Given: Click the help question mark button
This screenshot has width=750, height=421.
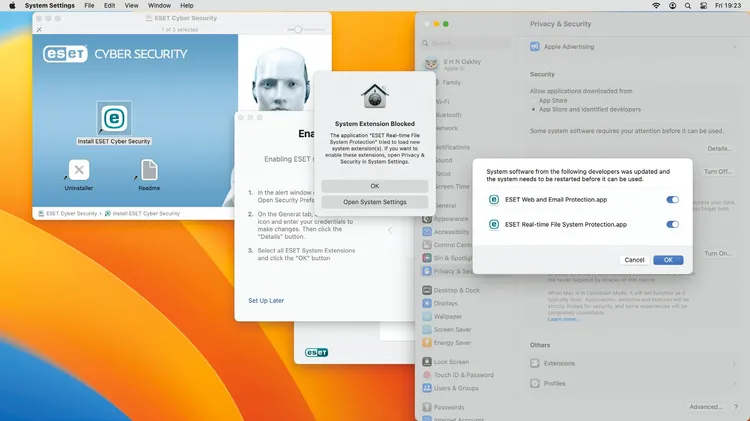Looking at the screenshot, I should pyautogui.click(x=736, y=407).
